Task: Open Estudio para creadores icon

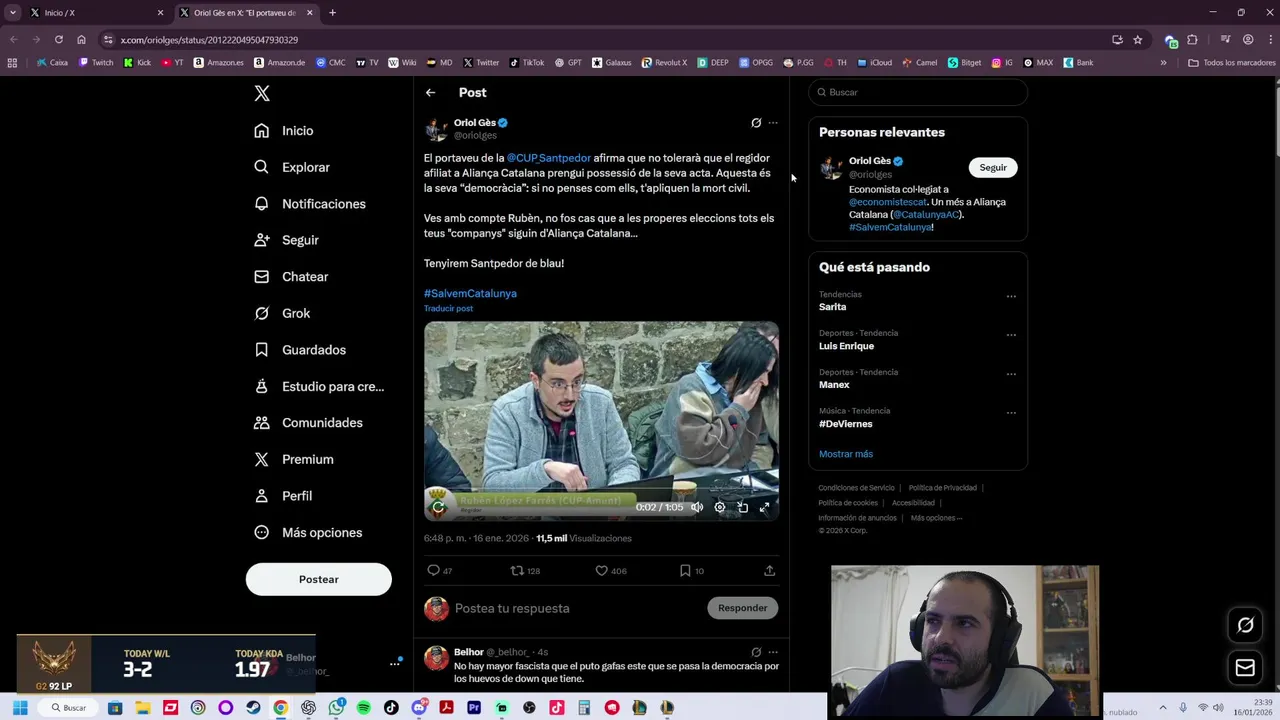Action: click(262, 386)
